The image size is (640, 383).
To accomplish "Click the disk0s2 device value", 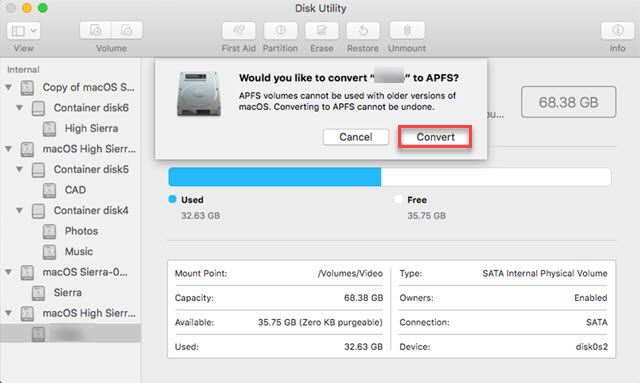I will coord(591,347).
